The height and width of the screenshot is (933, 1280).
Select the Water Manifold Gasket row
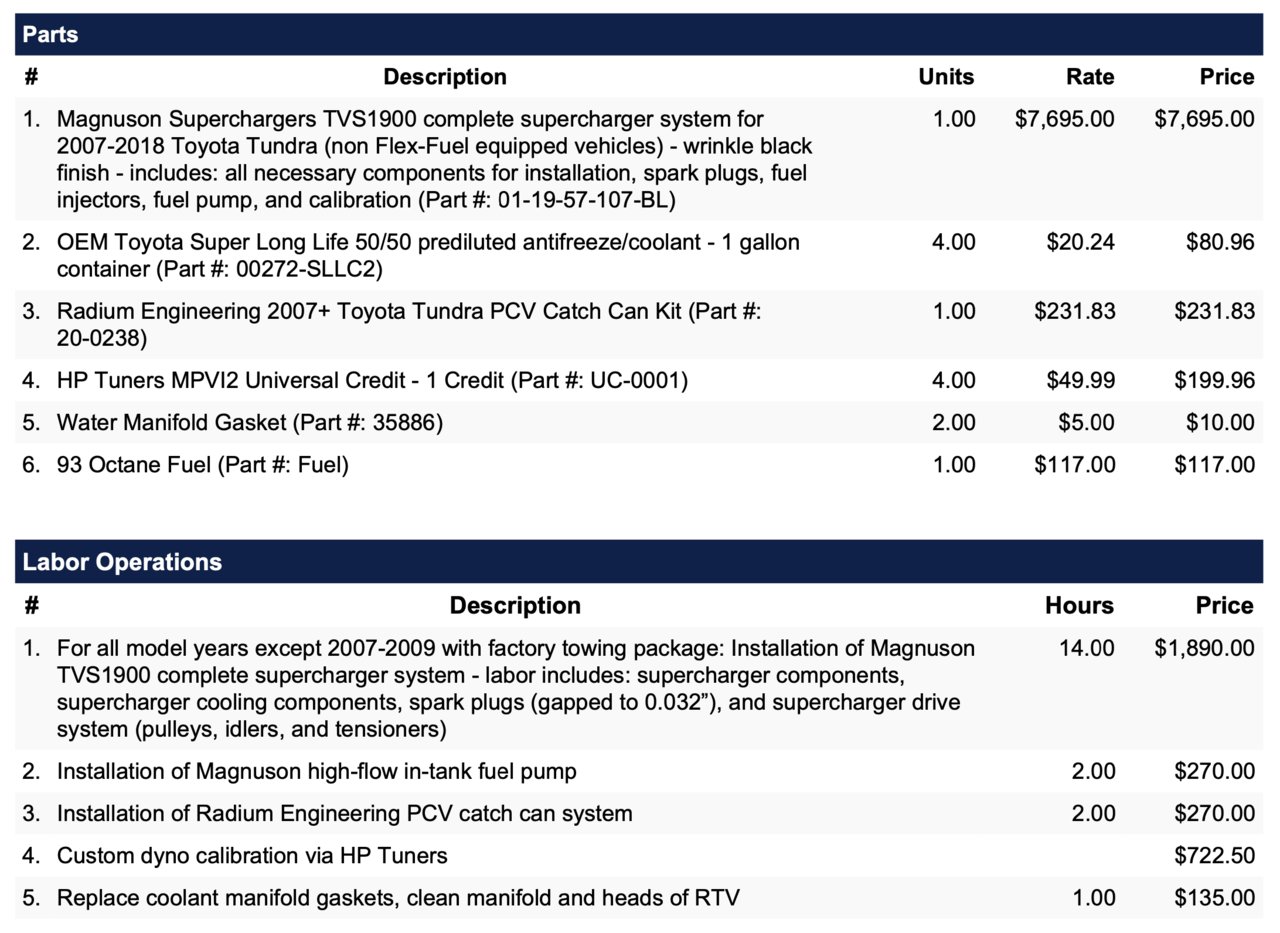point(639,422)
